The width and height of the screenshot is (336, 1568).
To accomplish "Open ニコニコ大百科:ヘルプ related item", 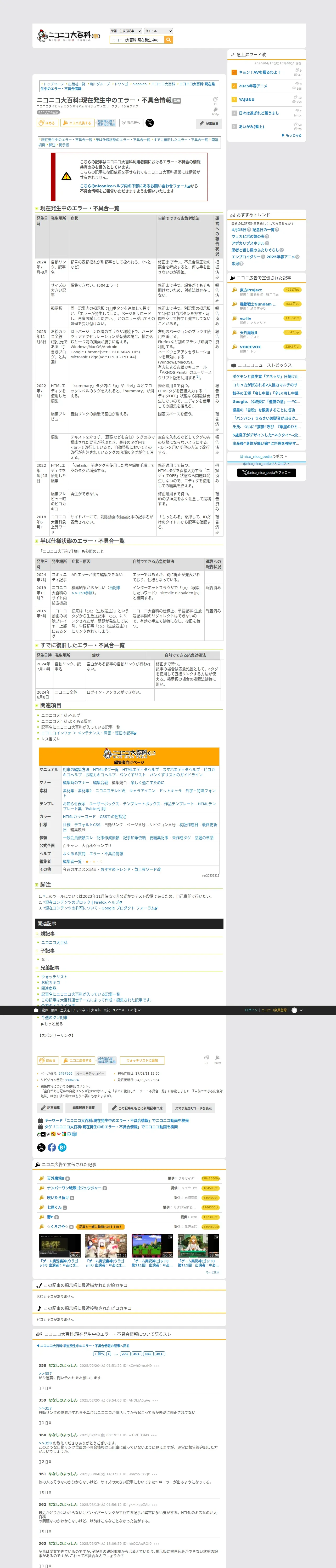I will 60,715.
